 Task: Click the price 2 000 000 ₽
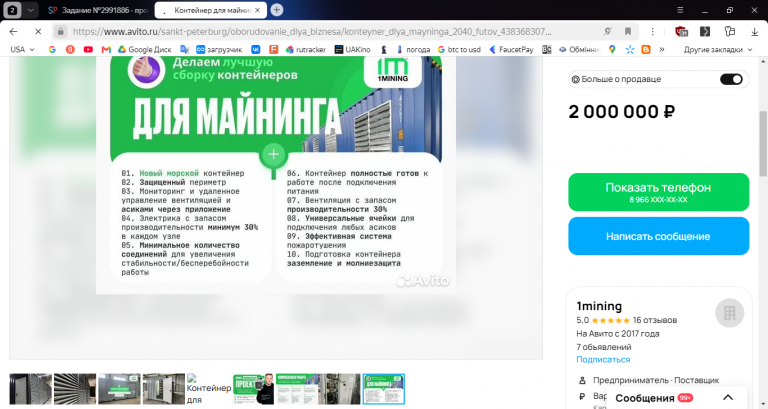(x=622, y=112)
